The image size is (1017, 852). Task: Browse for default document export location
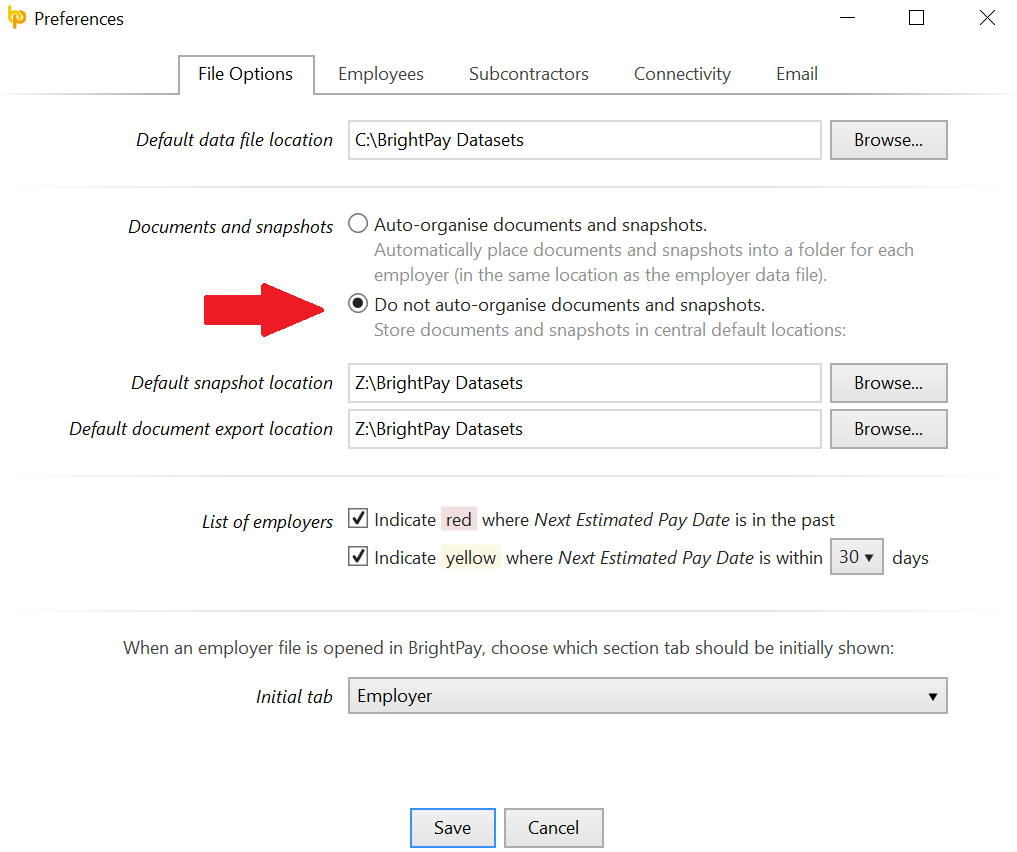[889, 429]
